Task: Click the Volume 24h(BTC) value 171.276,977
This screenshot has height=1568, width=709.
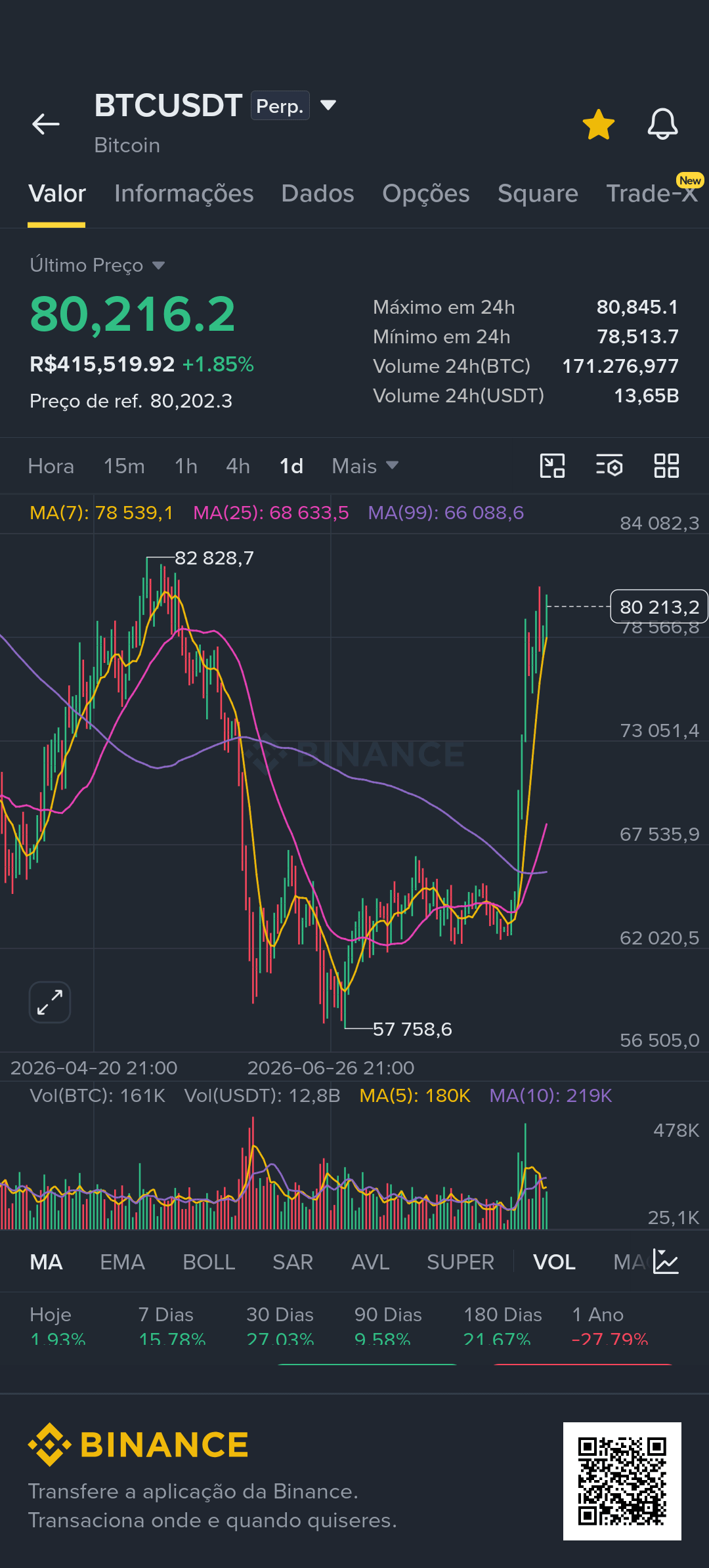Action: point(620,366)
